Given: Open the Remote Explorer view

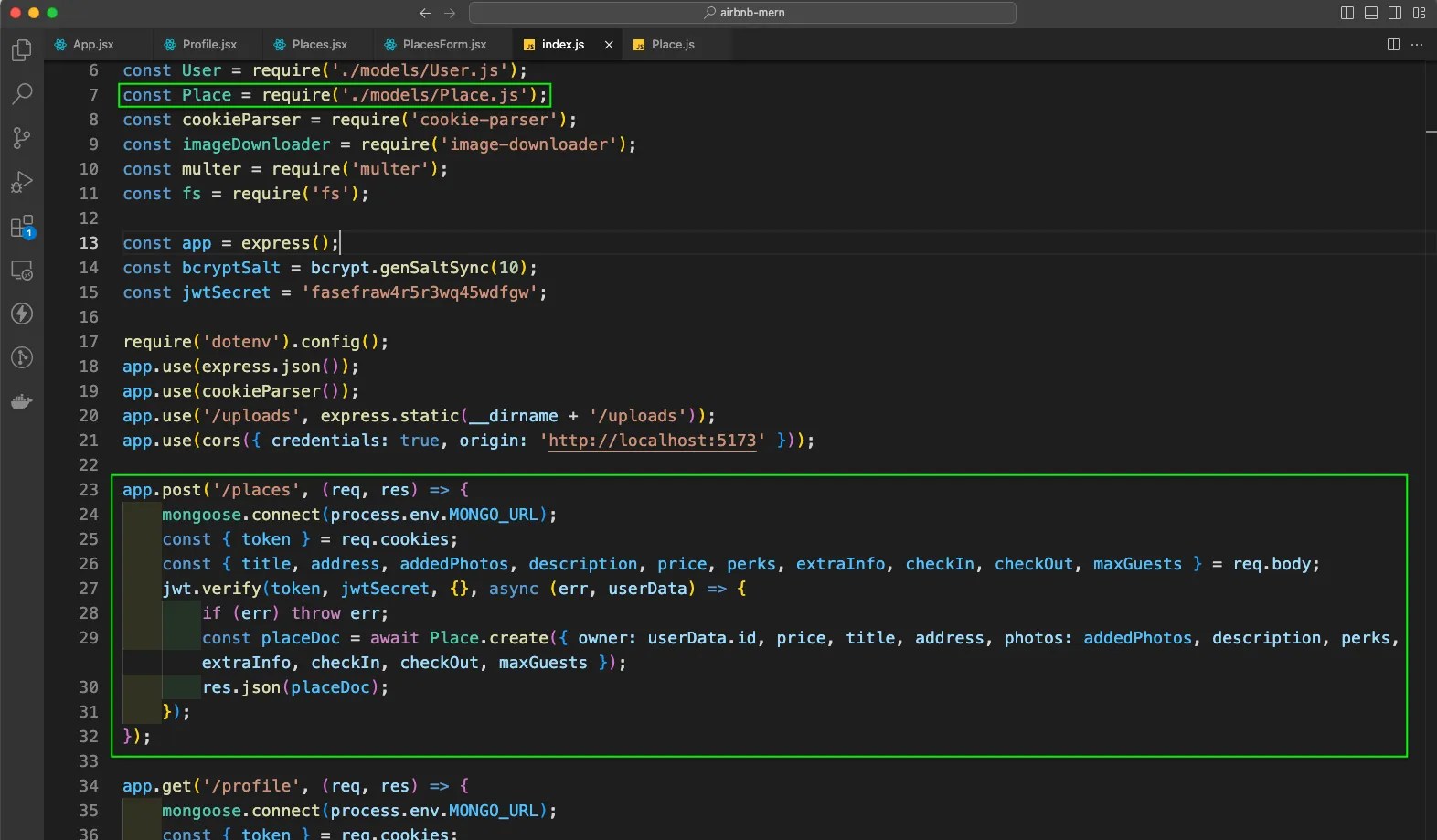Looking at the screenshot, I should [22, 270].
